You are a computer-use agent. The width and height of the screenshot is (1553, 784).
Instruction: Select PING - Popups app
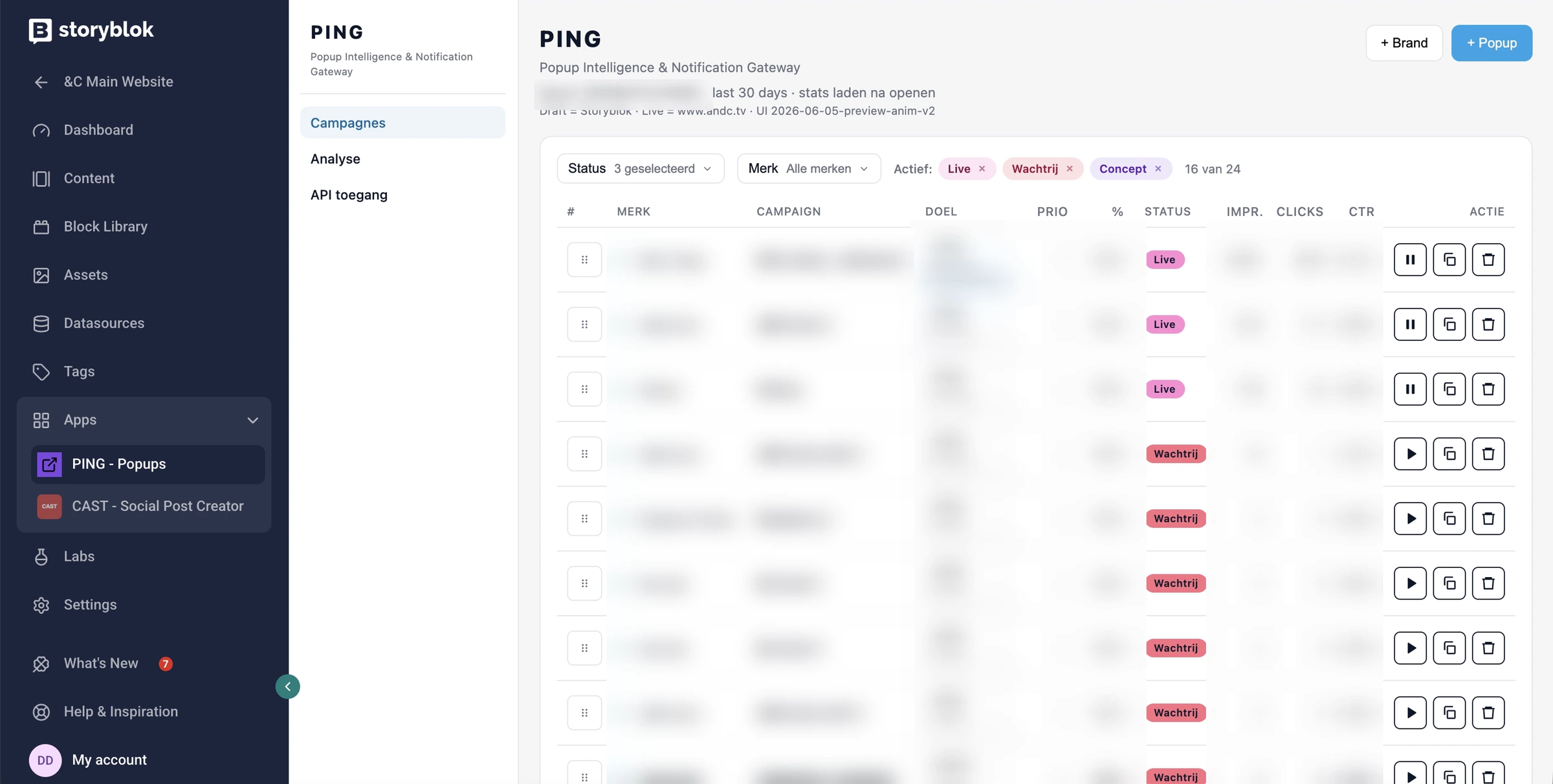tap(148, 464)
